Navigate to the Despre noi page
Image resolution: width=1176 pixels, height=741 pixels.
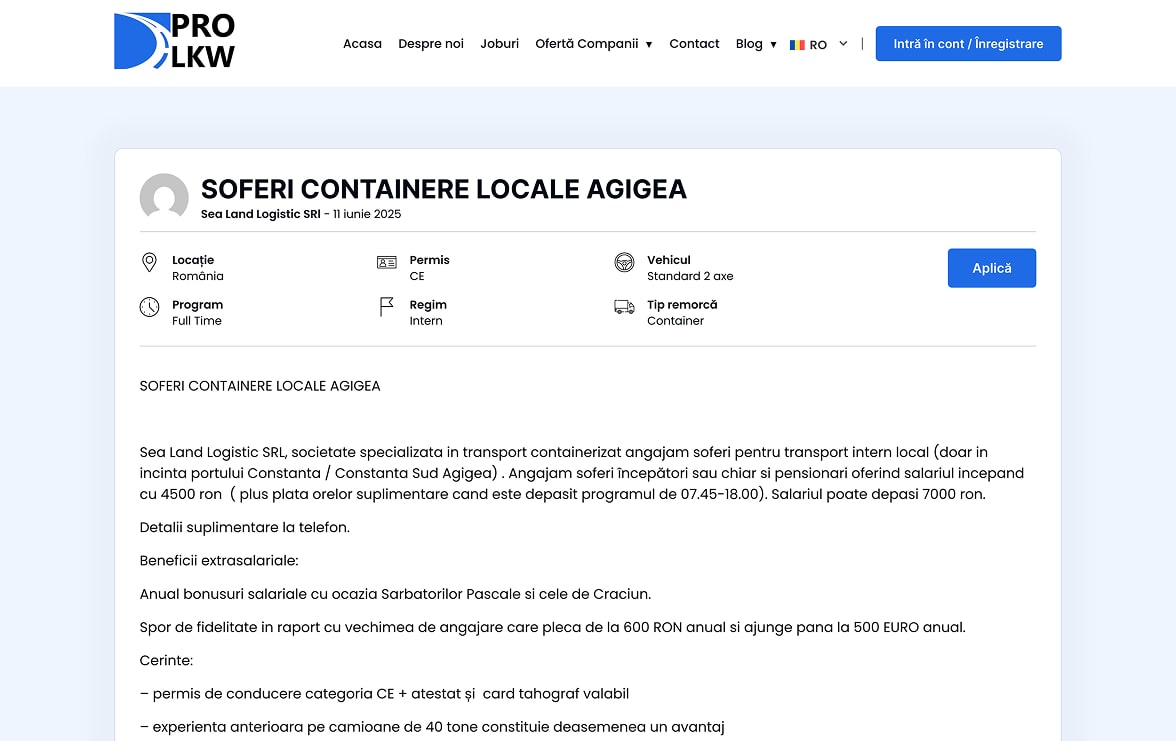pos(431,44)
